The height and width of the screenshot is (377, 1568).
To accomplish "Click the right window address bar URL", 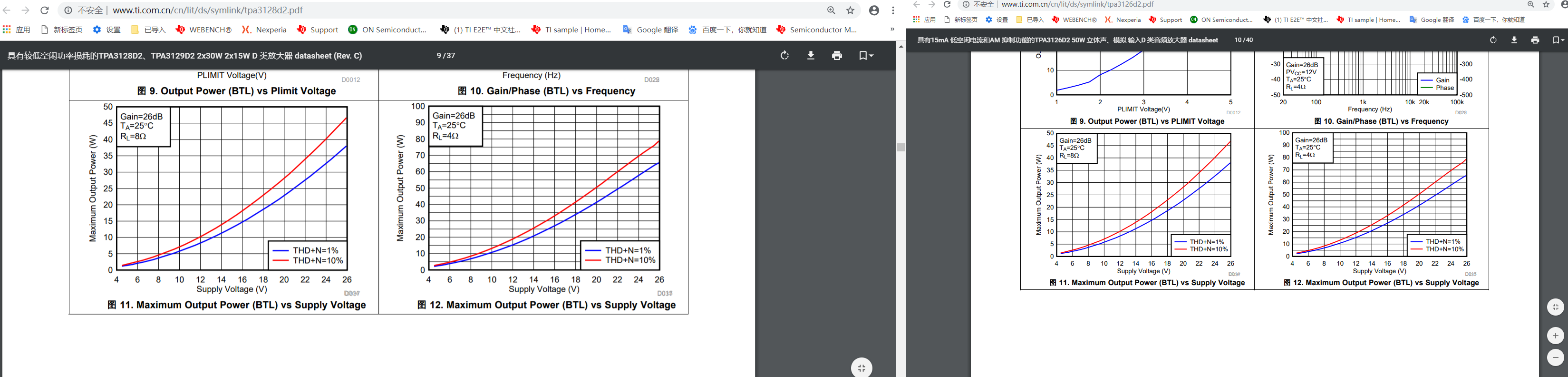I will [1077, 4].
